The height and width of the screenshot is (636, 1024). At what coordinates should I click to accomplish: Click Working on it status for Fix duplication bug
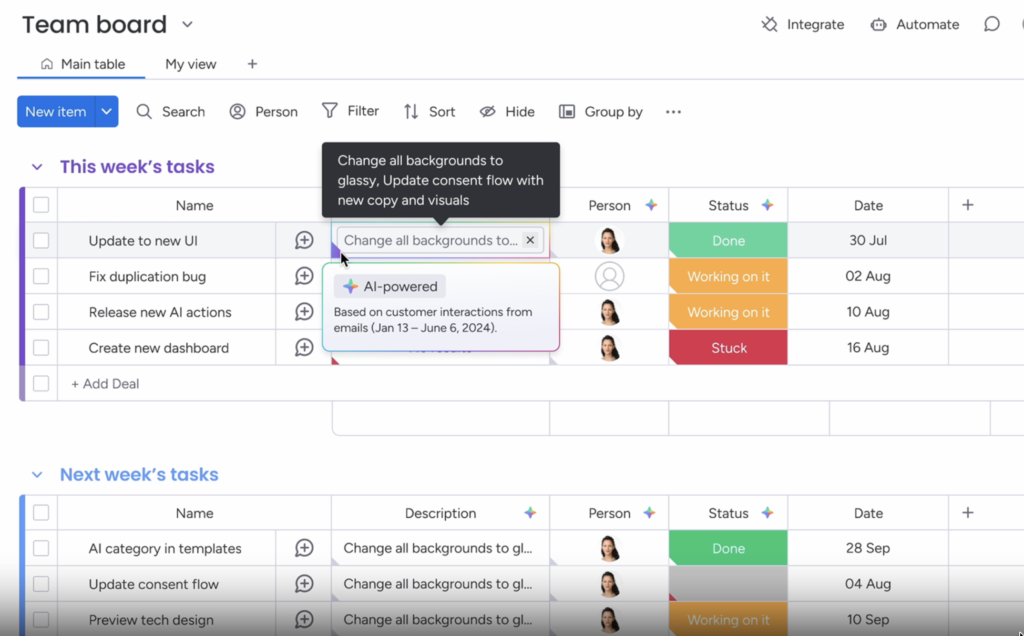pos(728,276)
